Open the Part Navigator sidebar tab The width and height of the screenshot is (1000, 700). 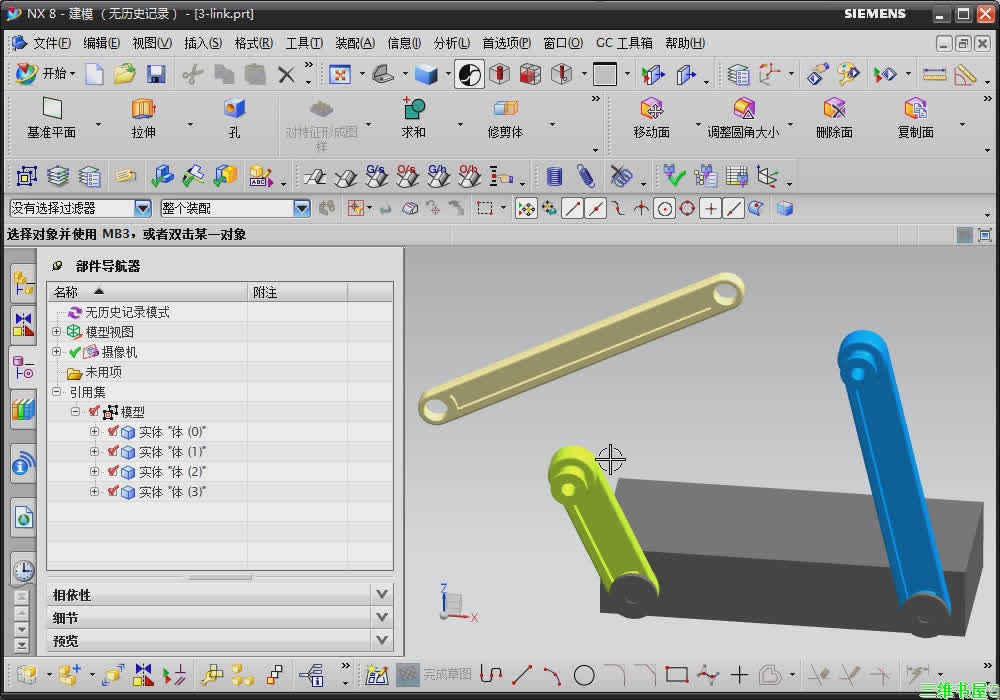coord(24,368)
